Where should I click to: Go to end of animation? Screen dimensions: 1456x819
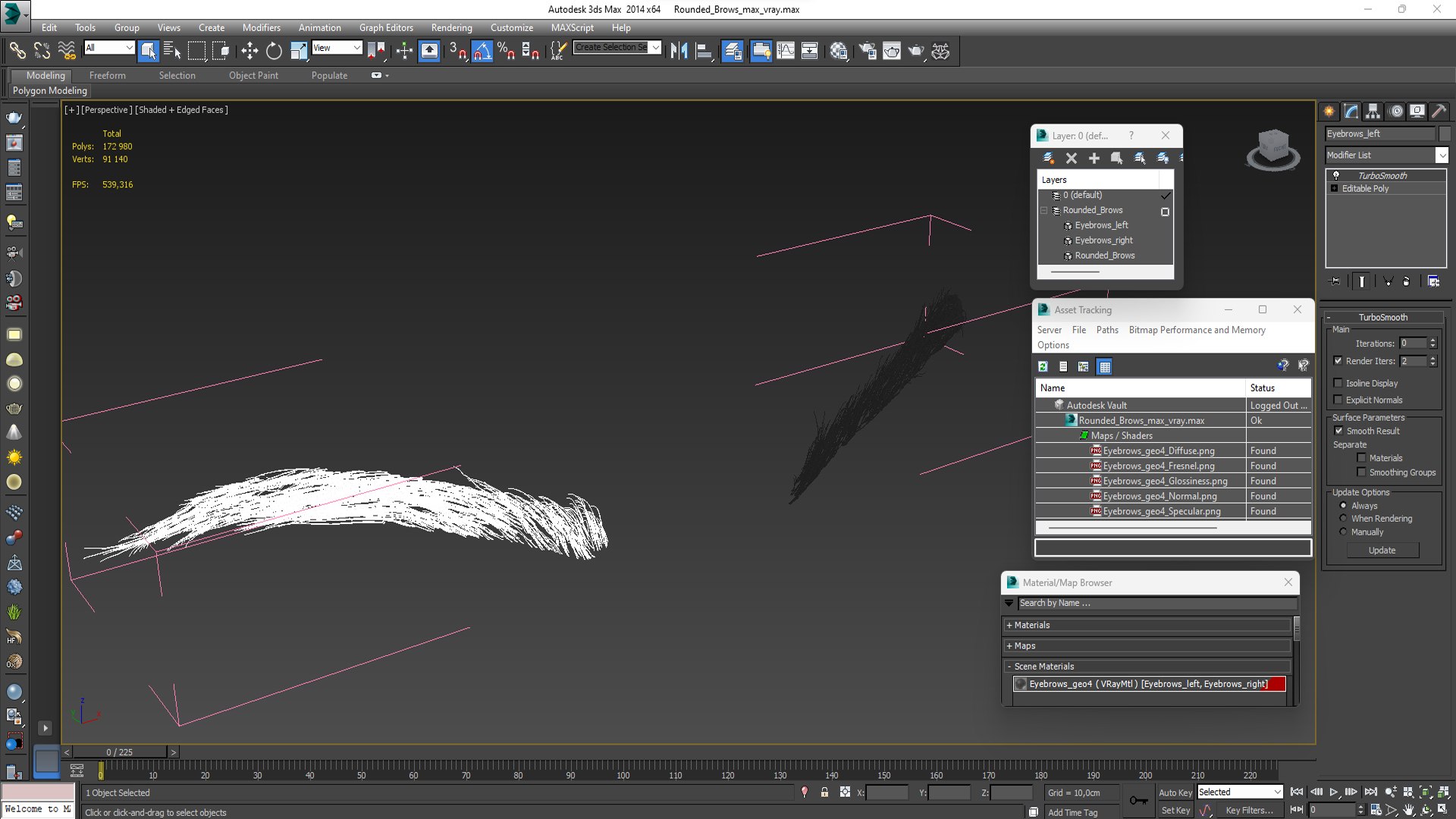[x=1370, y=792]
